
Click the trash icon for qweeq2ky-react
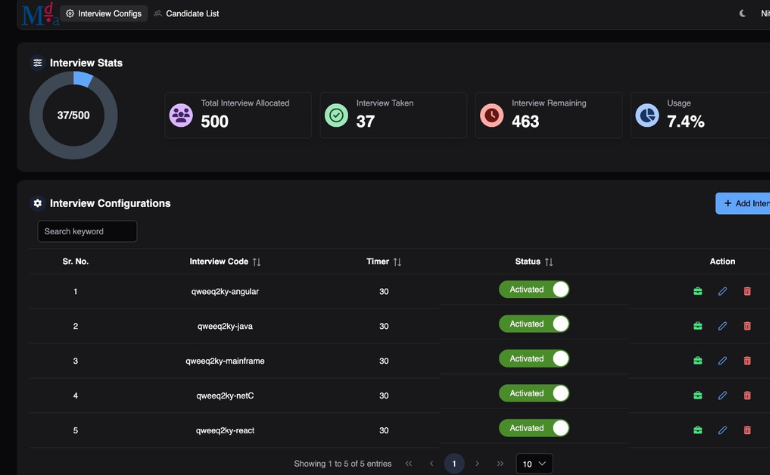747,430
